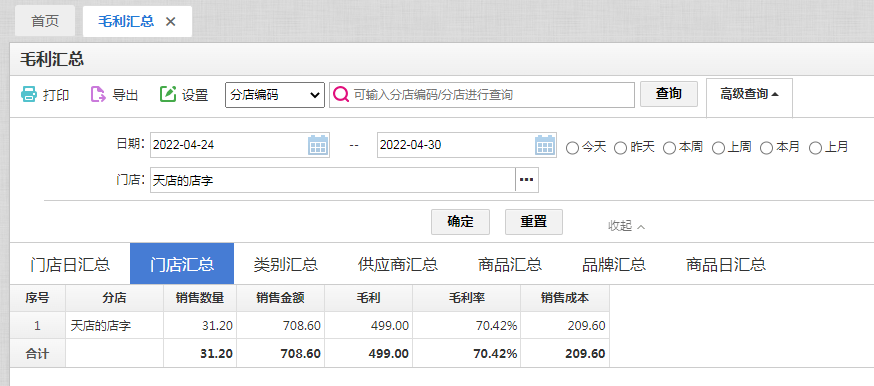The height and width of the screenshot is (386, 874).
Task: Click the magnifier icon in search box
Action: (x=341, y=94)
